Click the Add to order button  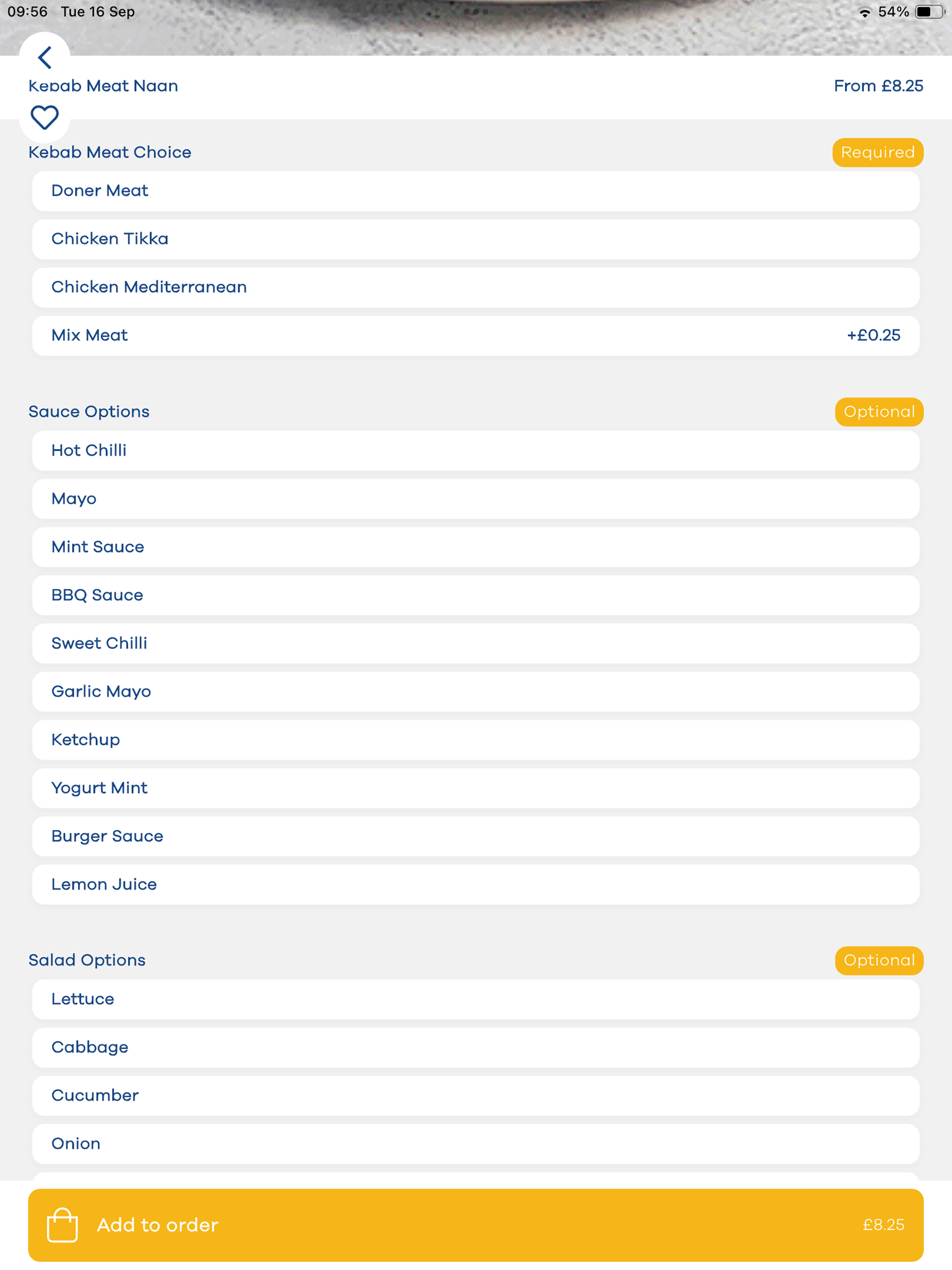[476, 1225]
